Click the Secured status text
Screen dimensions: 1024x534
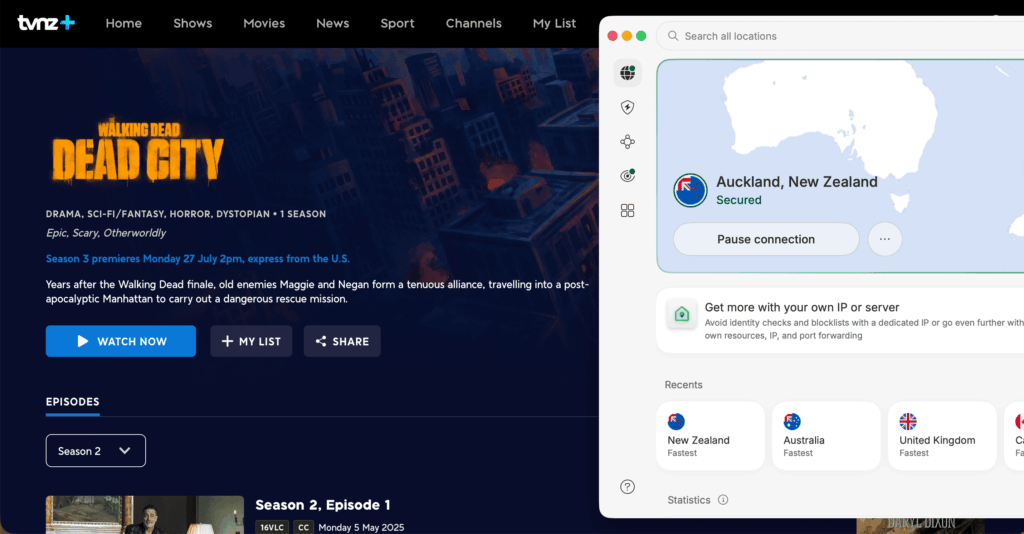739,200
